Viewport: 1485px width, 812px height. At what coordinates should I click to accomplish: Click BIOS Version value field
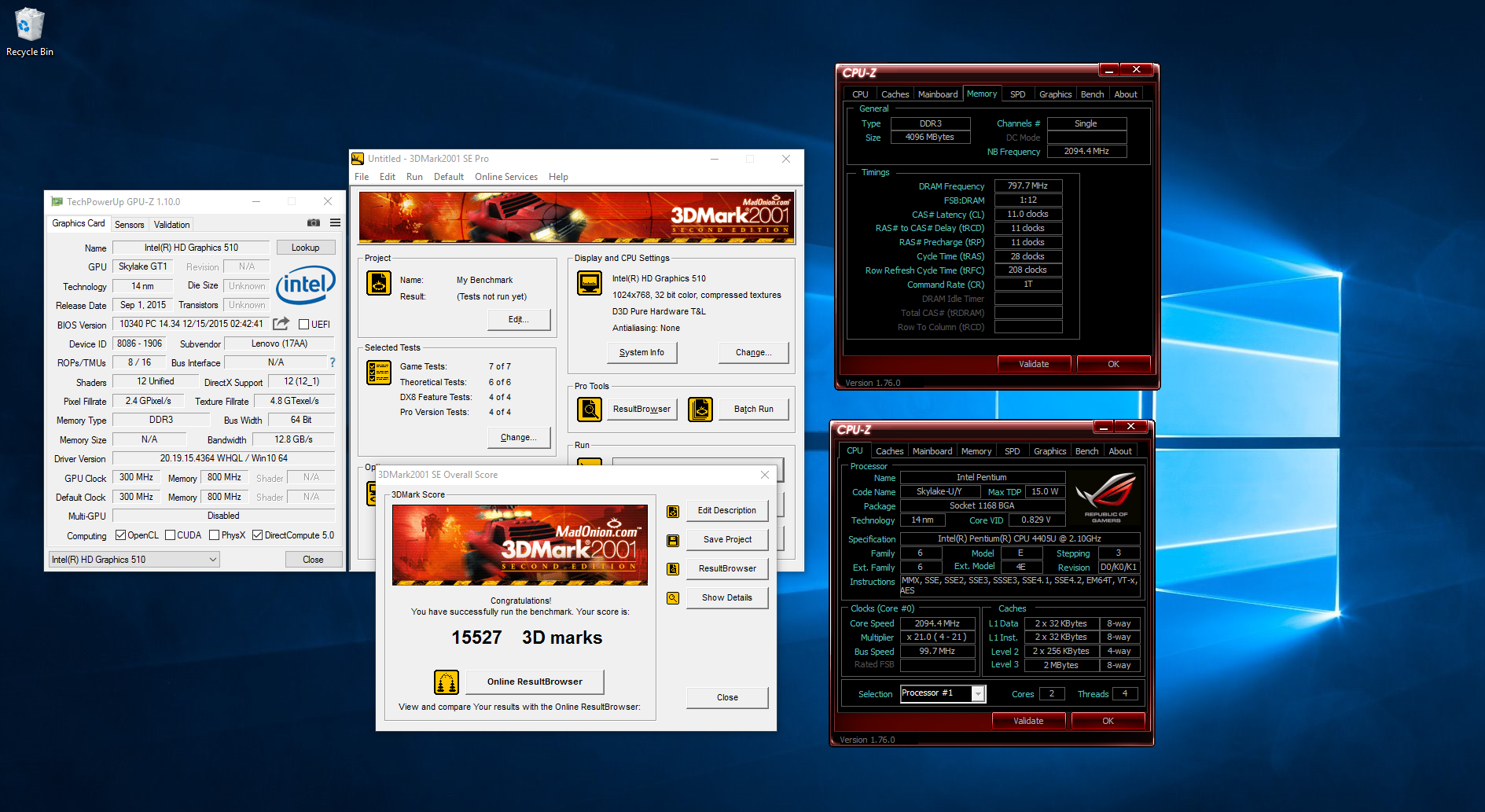[191, 324]
